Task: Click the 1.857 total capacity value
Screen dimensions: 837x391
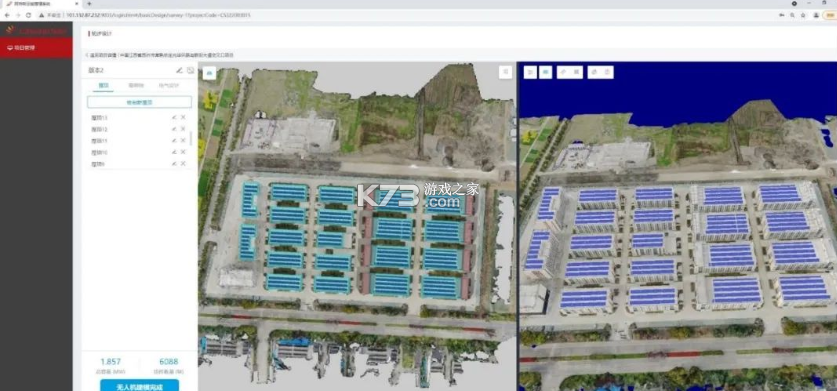Action: [x=110, y=362]
